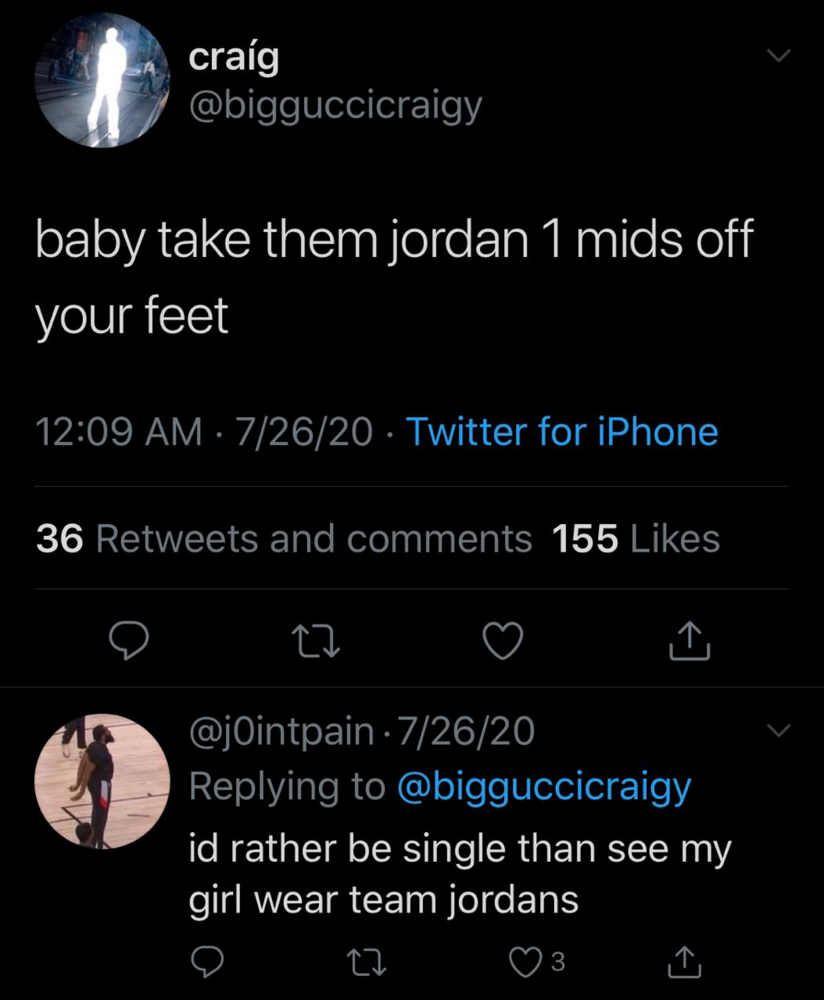Show 36 Retweets and comments
824x1000 pixels.
[284, 538]
